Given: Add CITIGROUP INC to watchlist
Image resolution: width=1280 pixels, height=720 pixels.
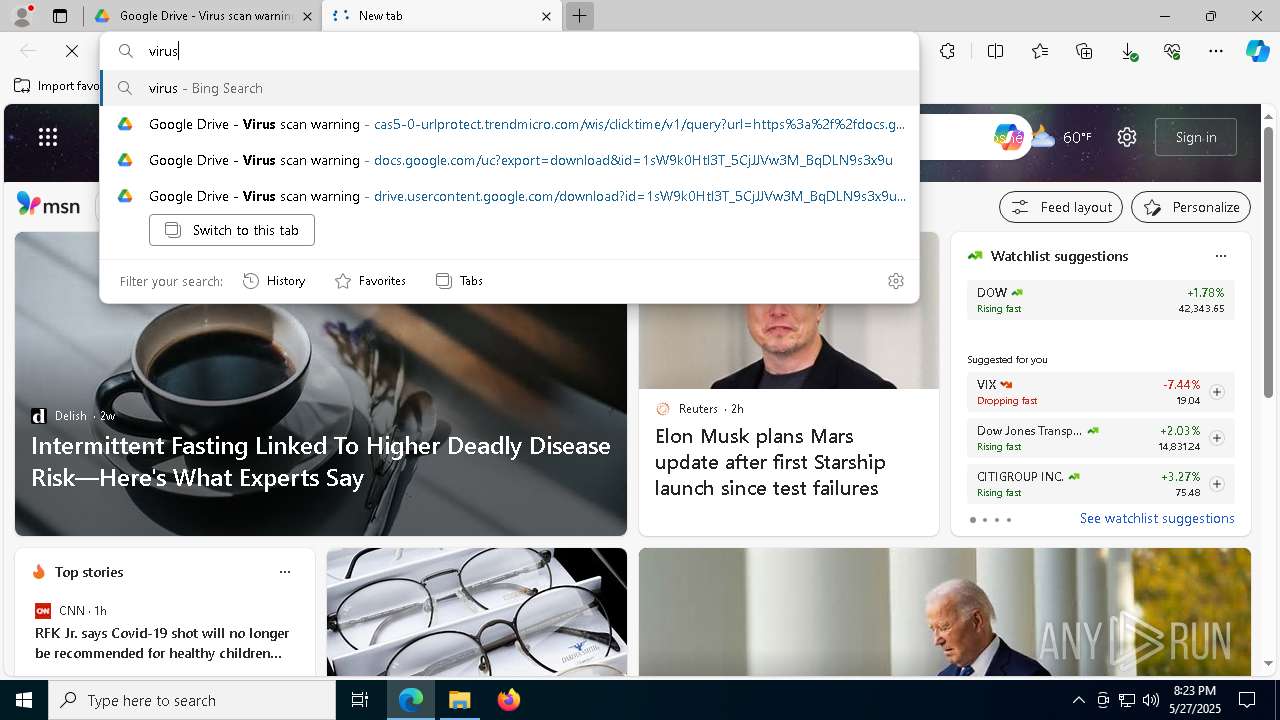Looking at the screenshot, I should [1217, 484].
